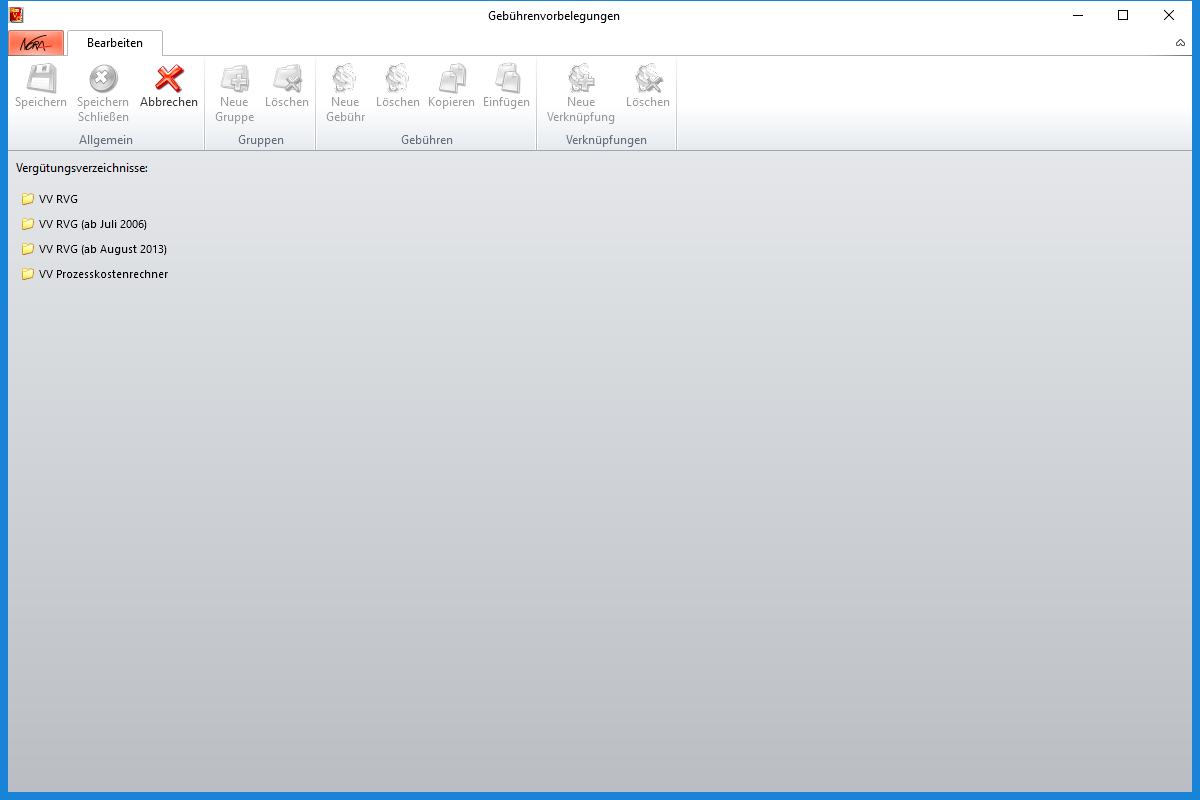The image size is (1200, 800).
Task: Click Löschen in the Gruppen section
Action: click(287, 79)
